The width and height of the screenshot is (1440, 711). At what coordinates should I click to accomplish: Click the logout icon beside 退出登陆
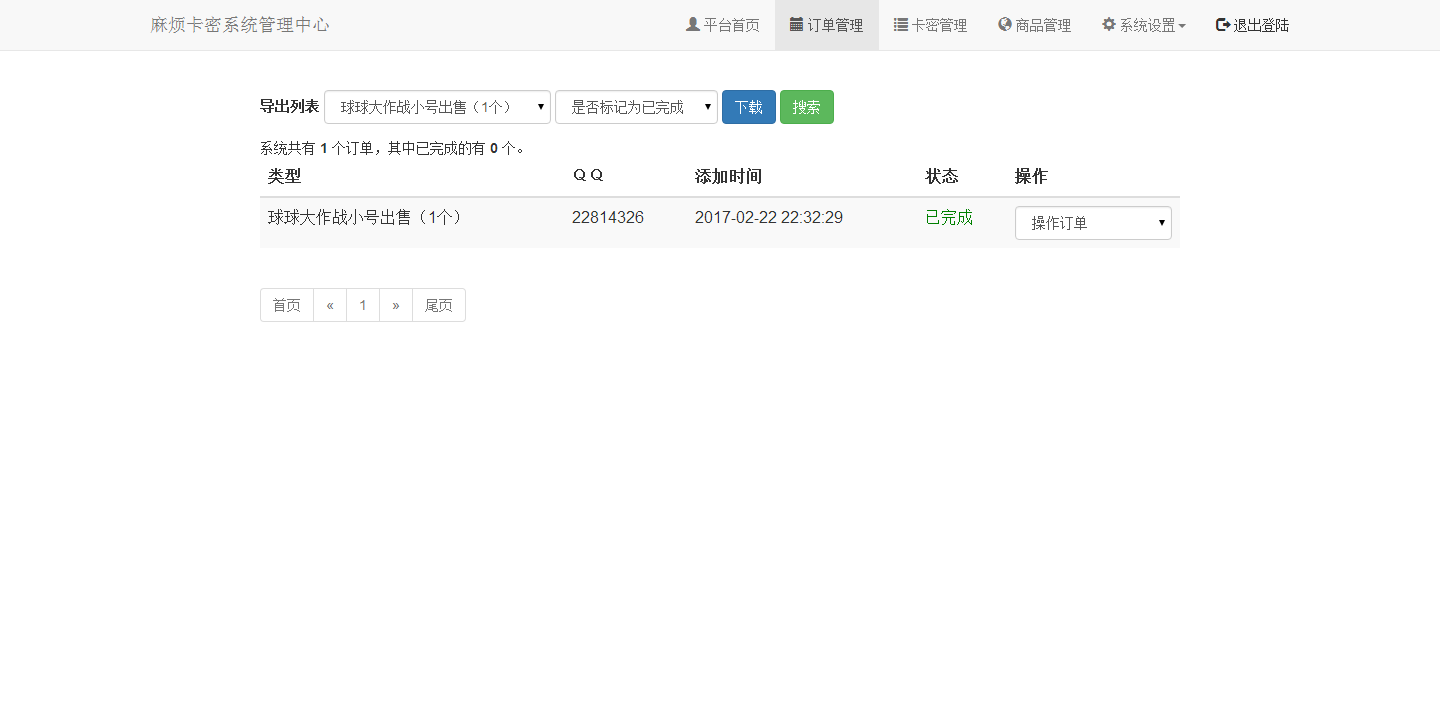pos(1222,24)
